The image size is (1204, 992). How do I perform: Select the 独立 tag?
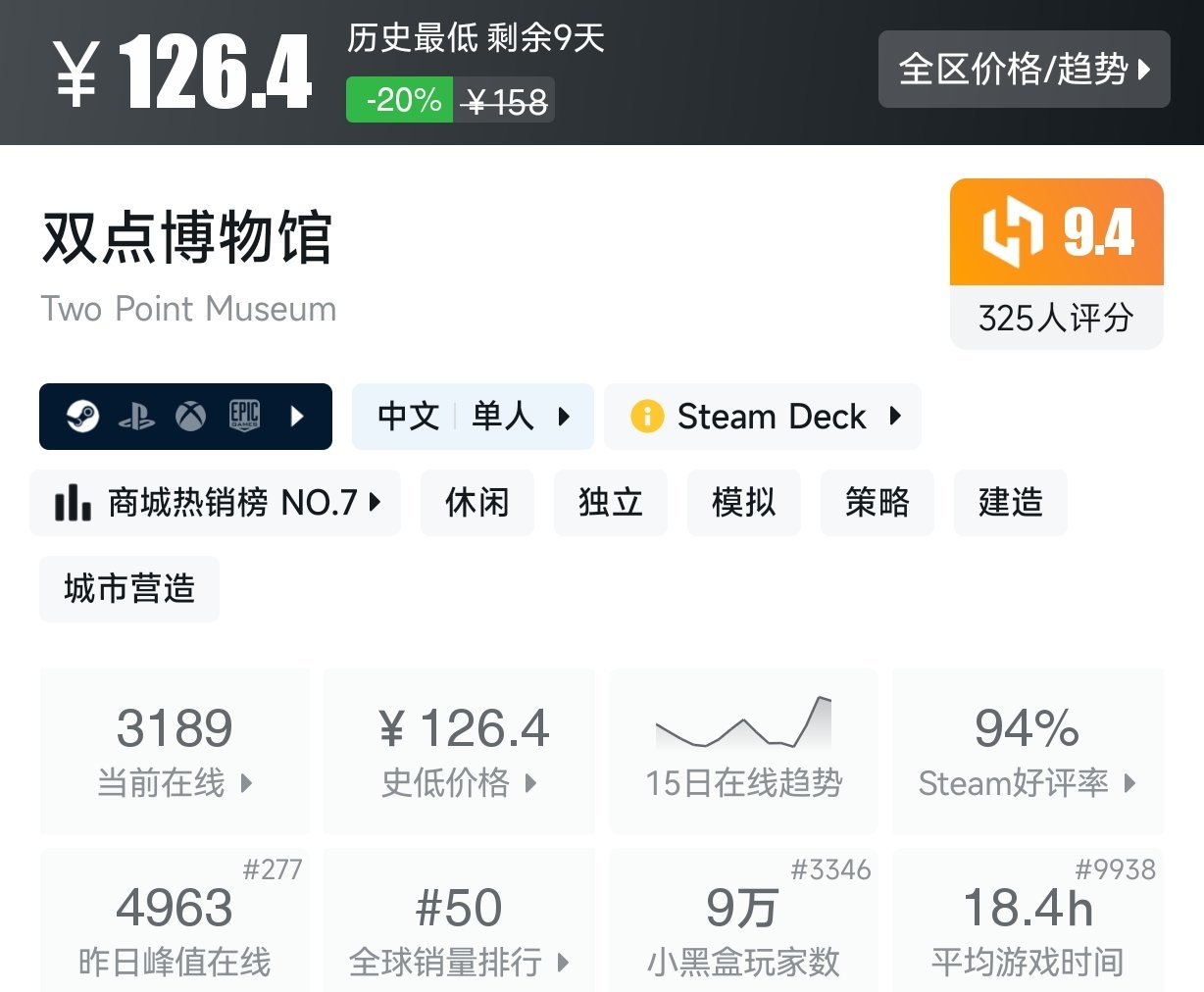[x=611, y=503]
